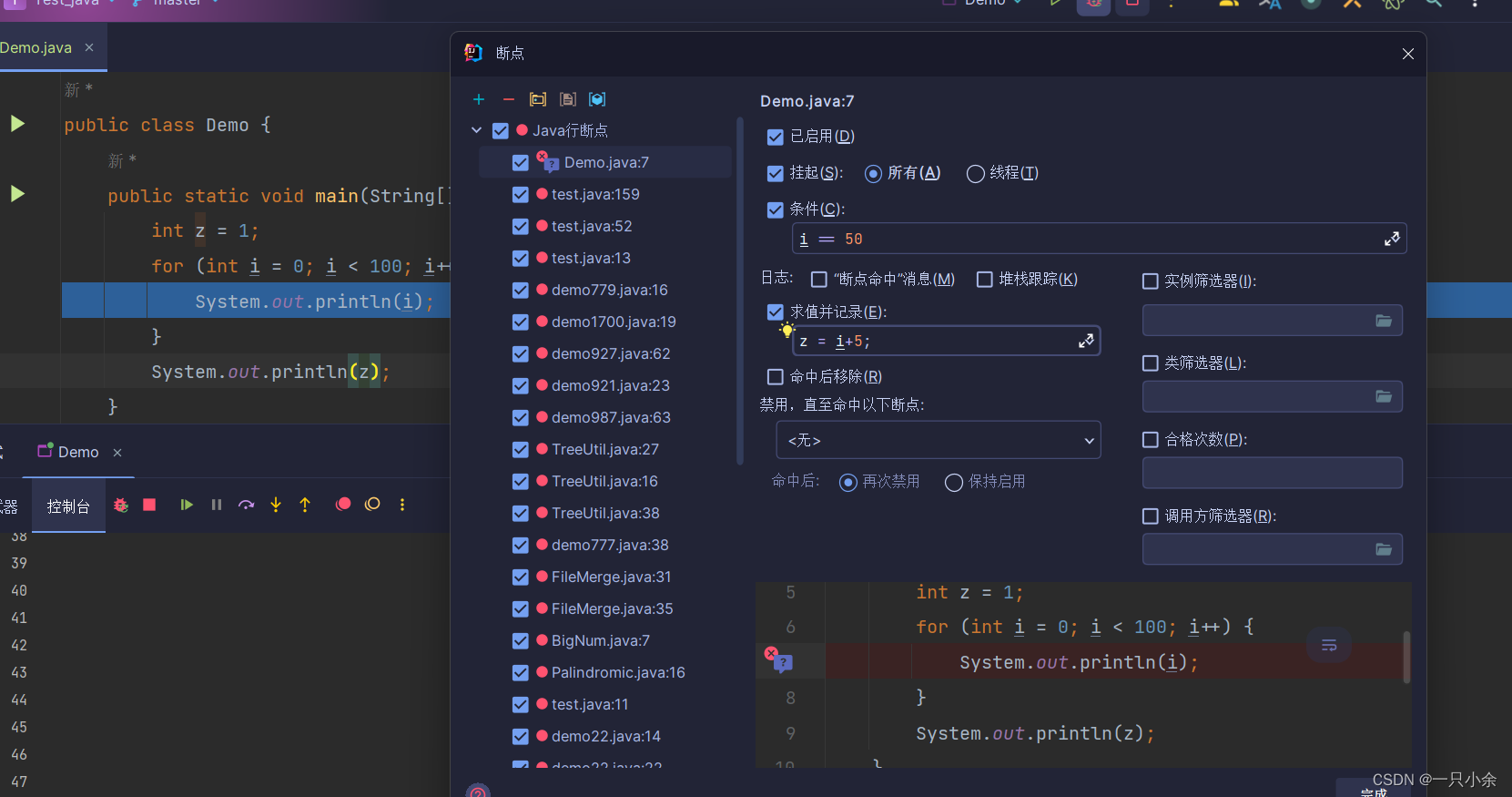Mute breakpoints icon in debug toolbar

(x=372, y=505)
